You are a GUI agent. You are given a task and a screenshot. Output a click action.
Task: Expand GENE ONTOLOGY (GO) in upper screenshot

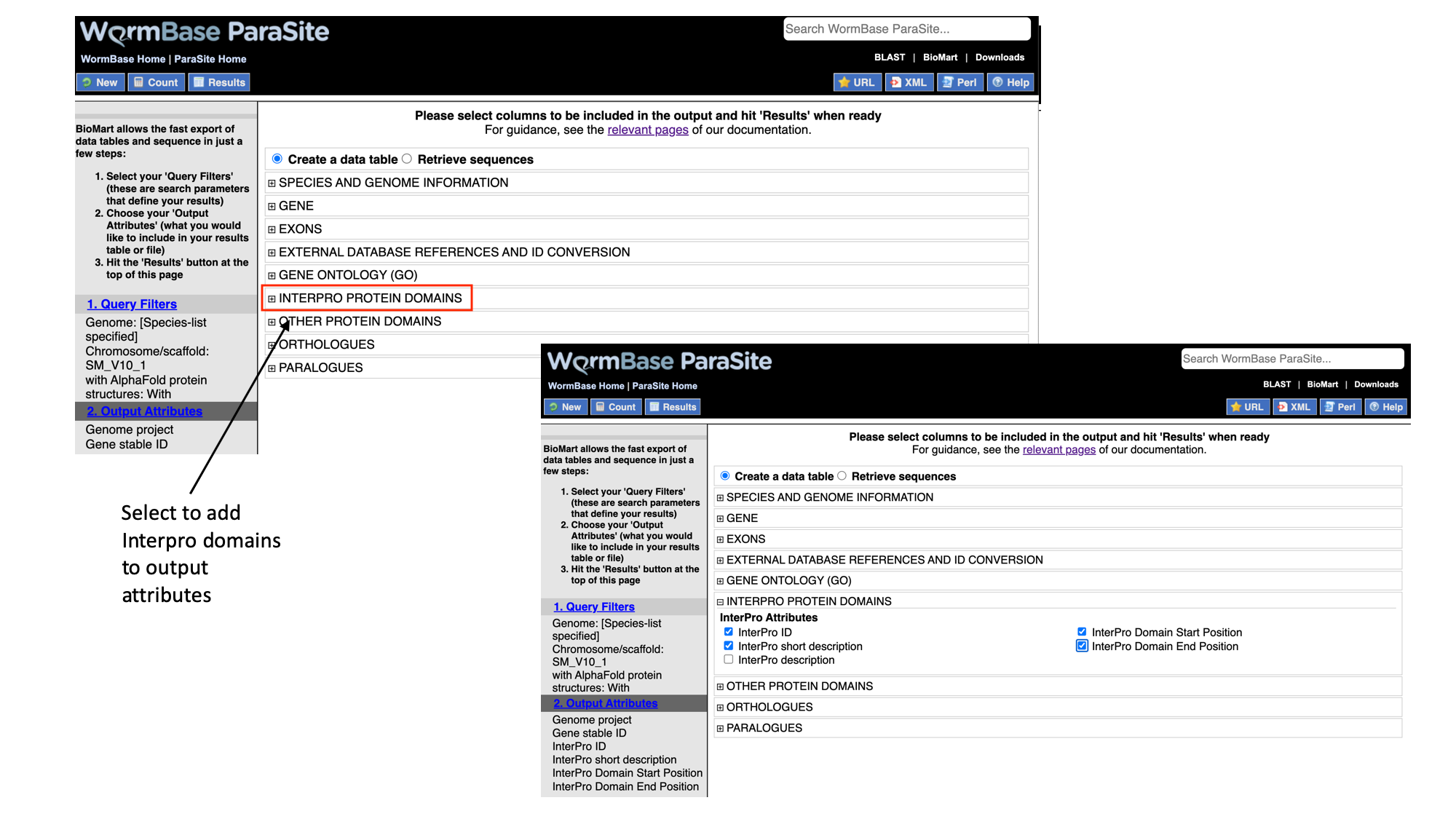[272, 276]
